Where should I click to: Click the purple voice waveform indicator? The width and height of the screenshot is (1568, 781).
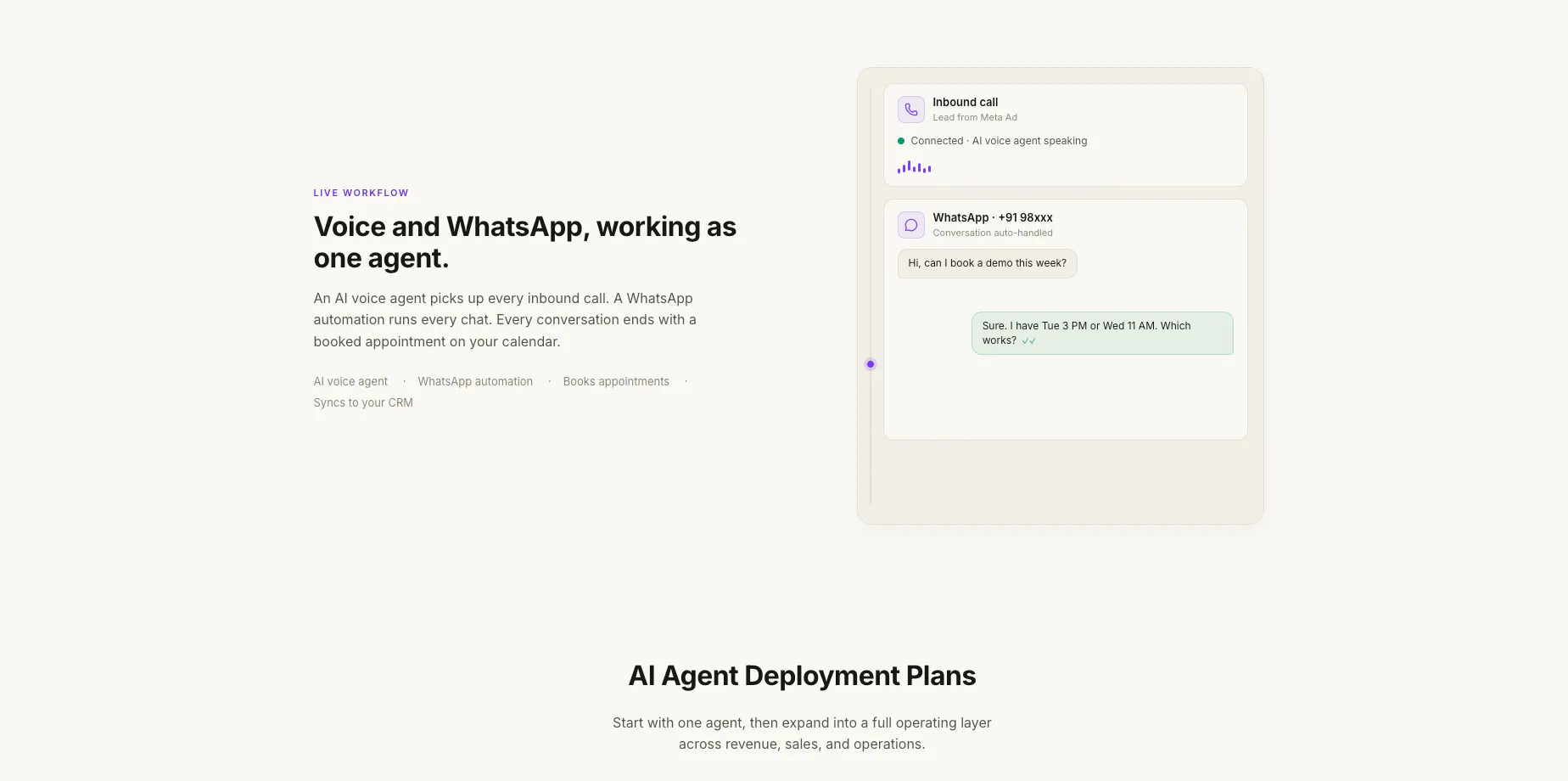point(915,167)
